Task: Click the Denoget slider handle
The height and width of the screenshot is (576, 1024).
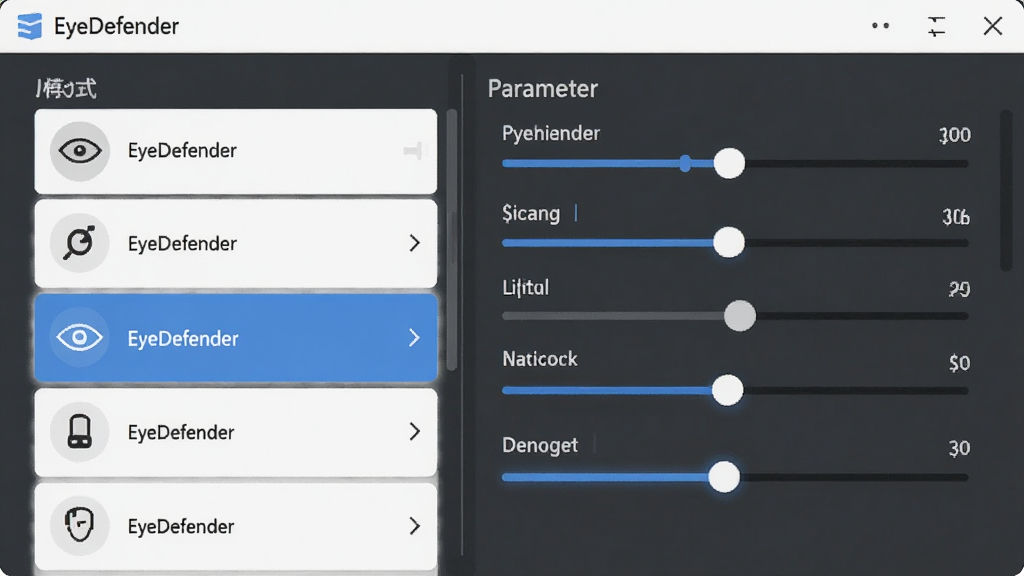Action: point(724,477)
